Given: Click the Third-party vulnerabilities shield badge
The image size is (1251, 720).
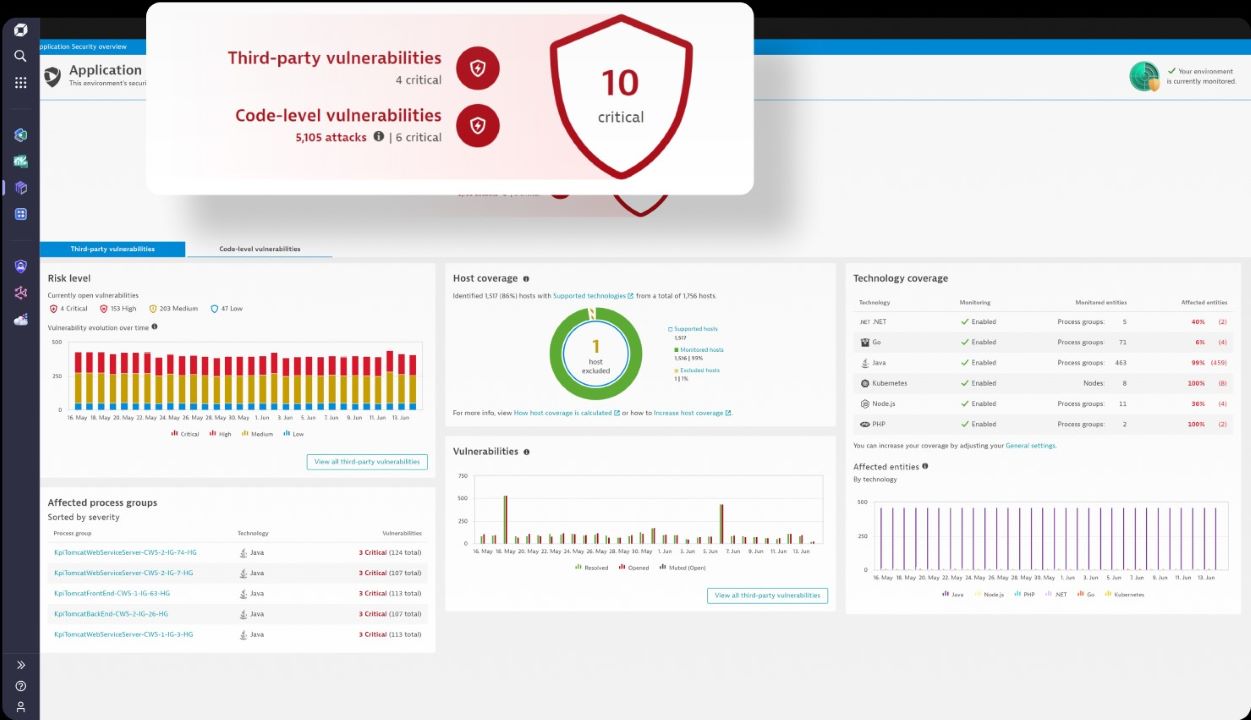Looking at the screenshot, I should coord(477,68).
